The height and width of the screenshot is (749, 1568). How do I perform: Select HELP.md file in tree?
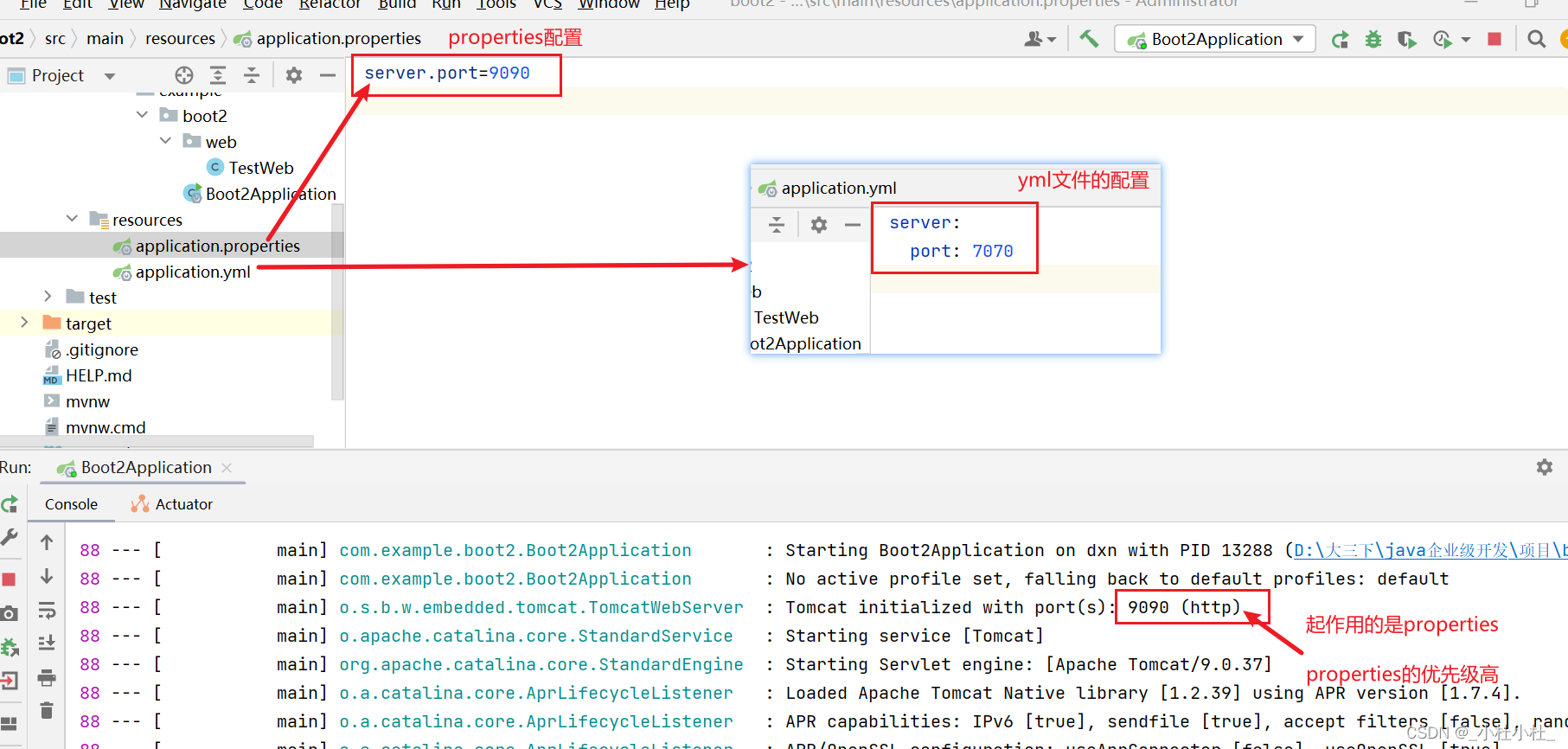point(87,375)
